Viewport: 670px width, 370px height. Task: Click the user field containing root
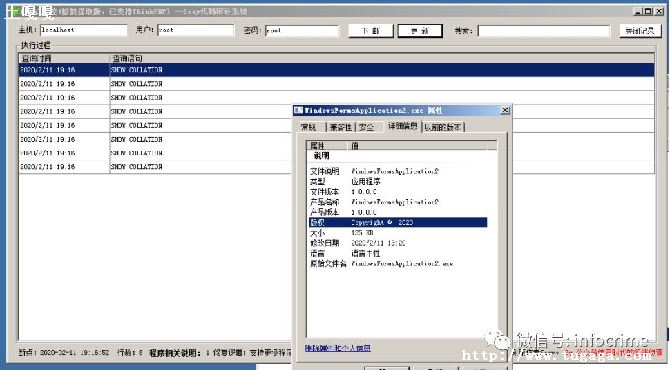(x=196, y=30)
